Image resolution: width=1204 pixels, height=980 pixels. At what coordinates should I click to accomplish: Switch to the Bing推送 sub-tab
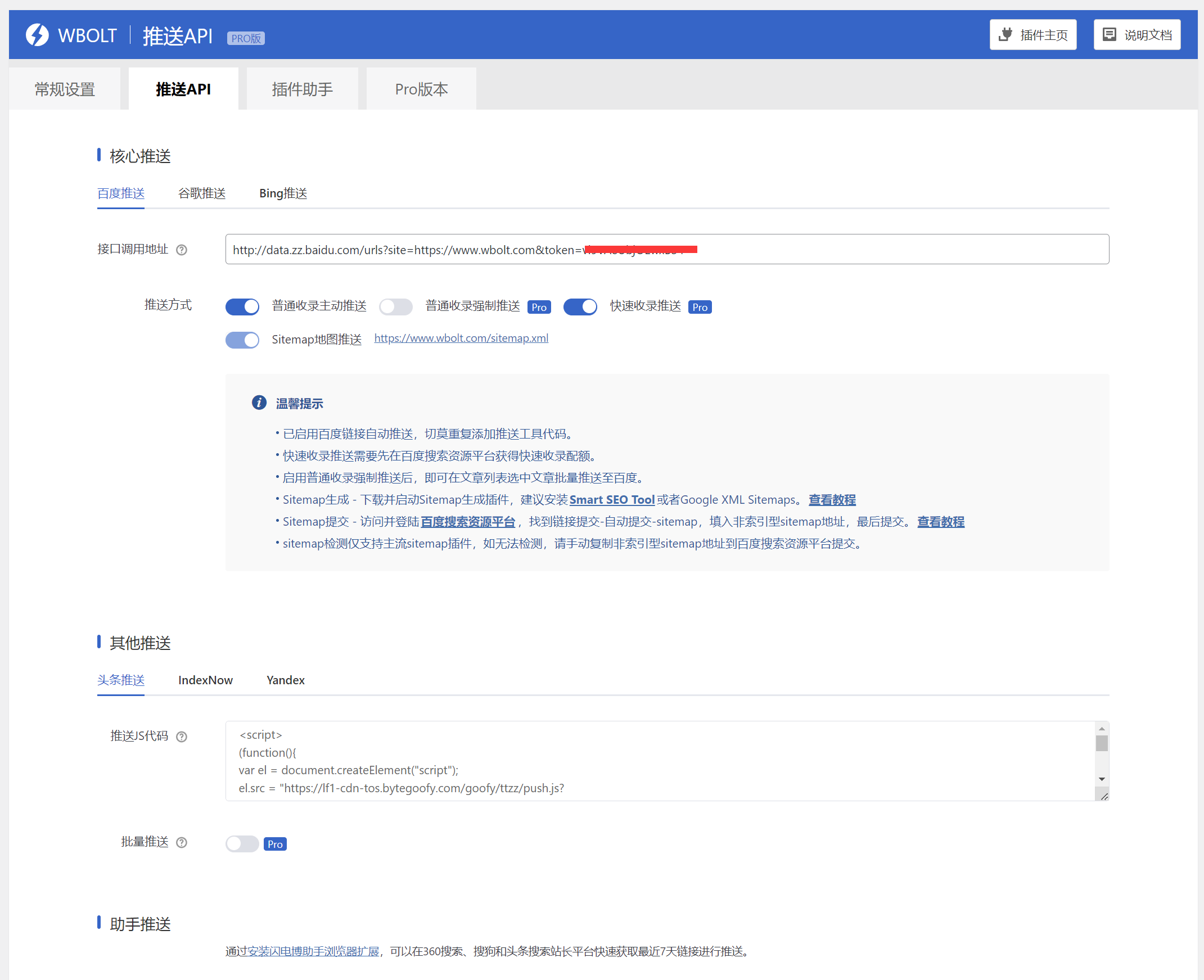pyautogui.click(x=283, y=193)
